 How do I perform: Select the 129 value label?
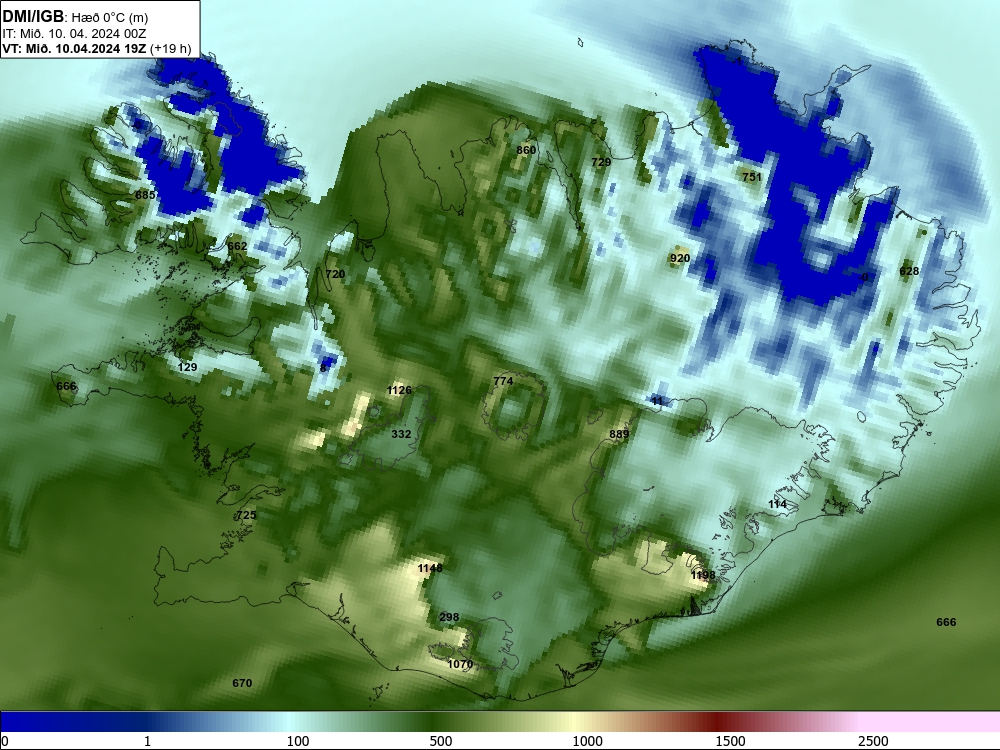coord(187,367)
